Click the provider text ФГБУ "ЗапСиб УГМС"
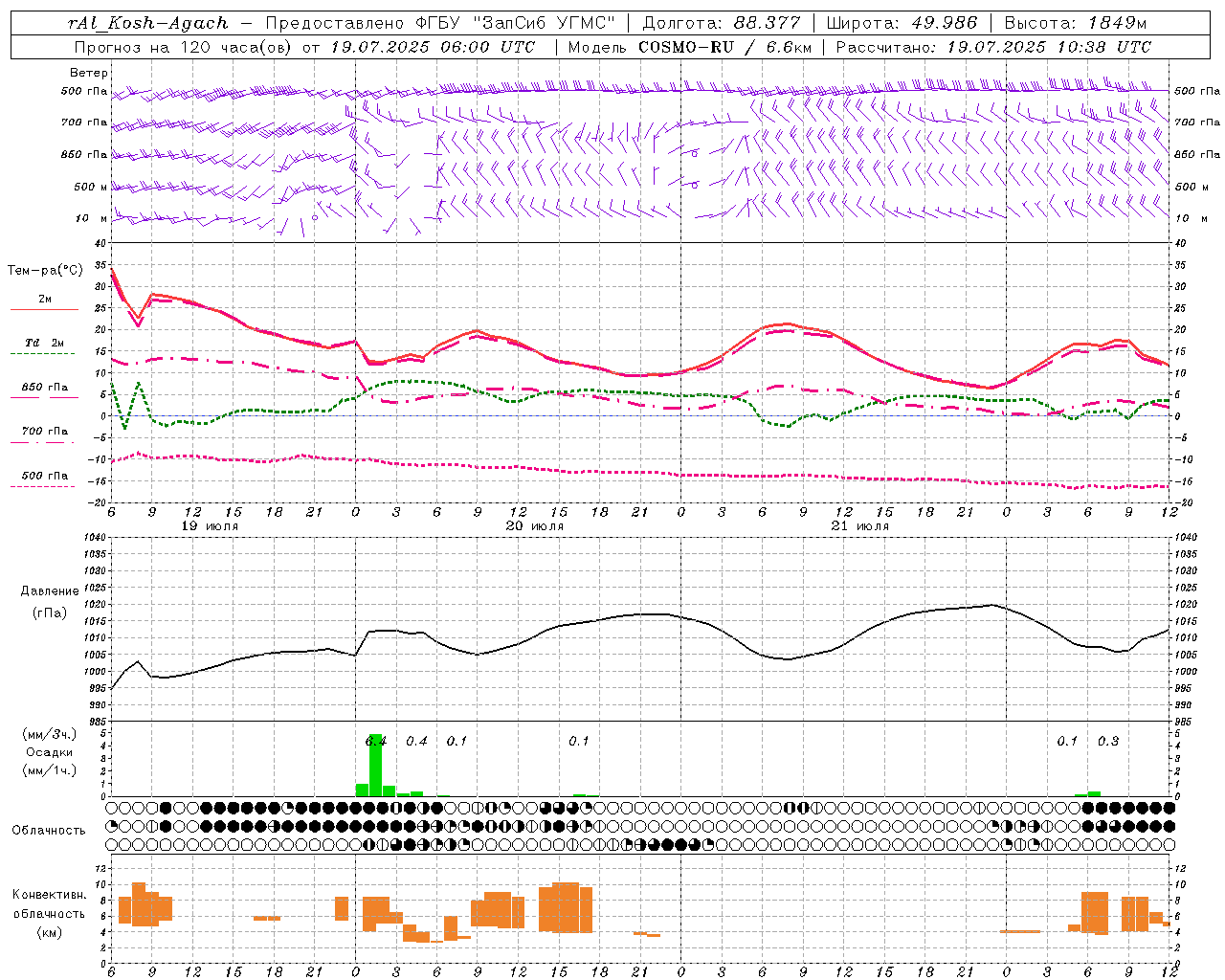Viewport: 1225px width, 980px height. point(517,23)
